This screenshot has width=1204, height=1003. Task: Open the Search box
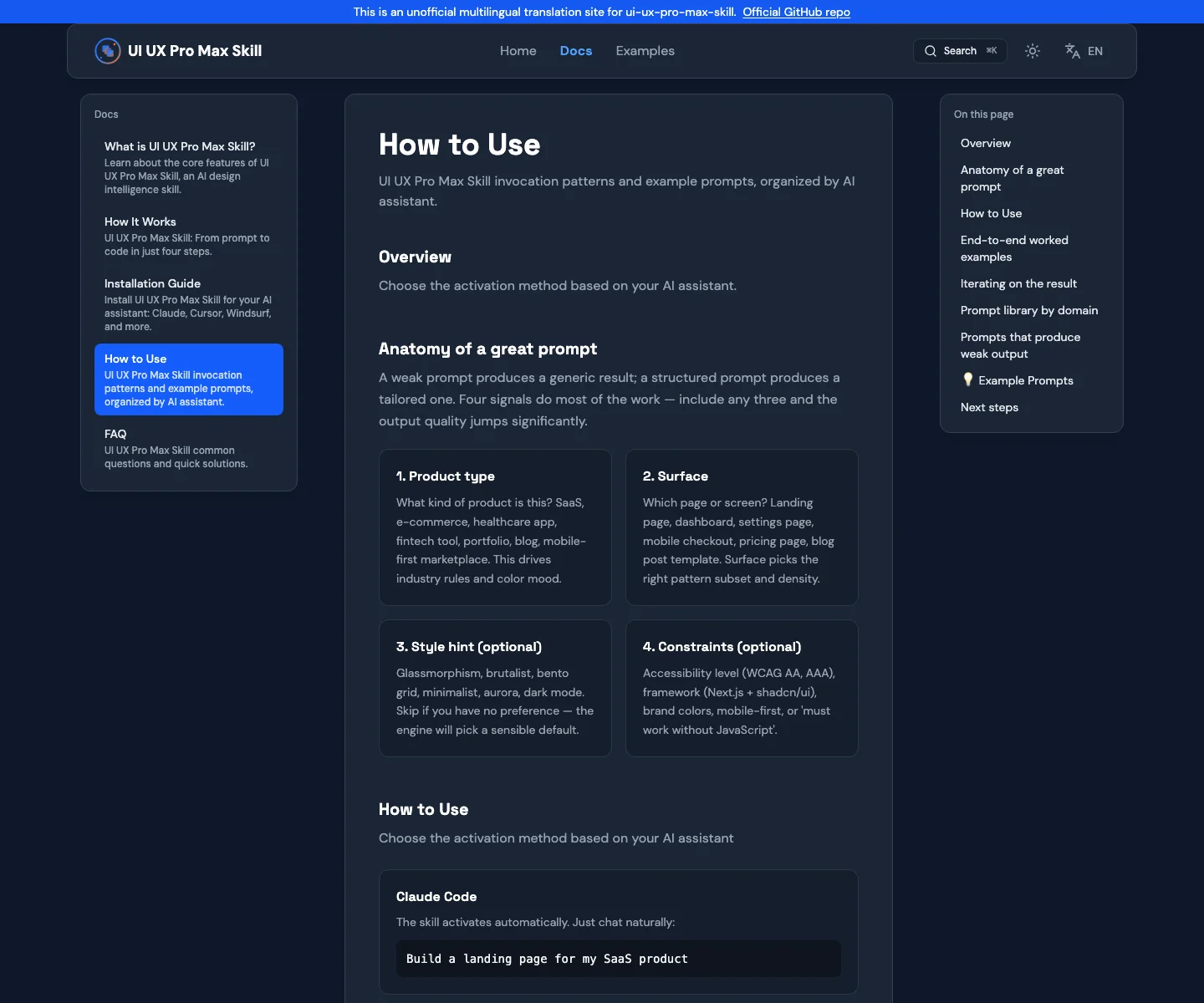click(x=960, y=51)
